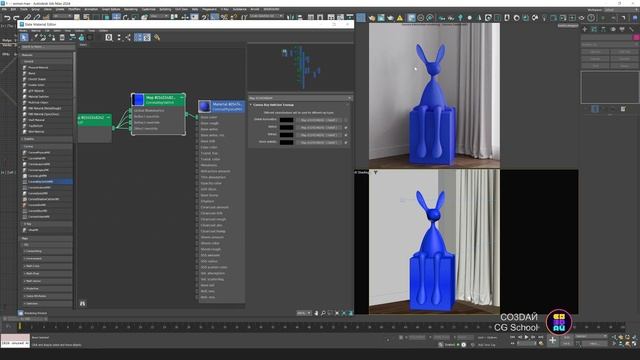Click Direct visibility black color swatch
This screenshot has width=640, height=360.
287,142
